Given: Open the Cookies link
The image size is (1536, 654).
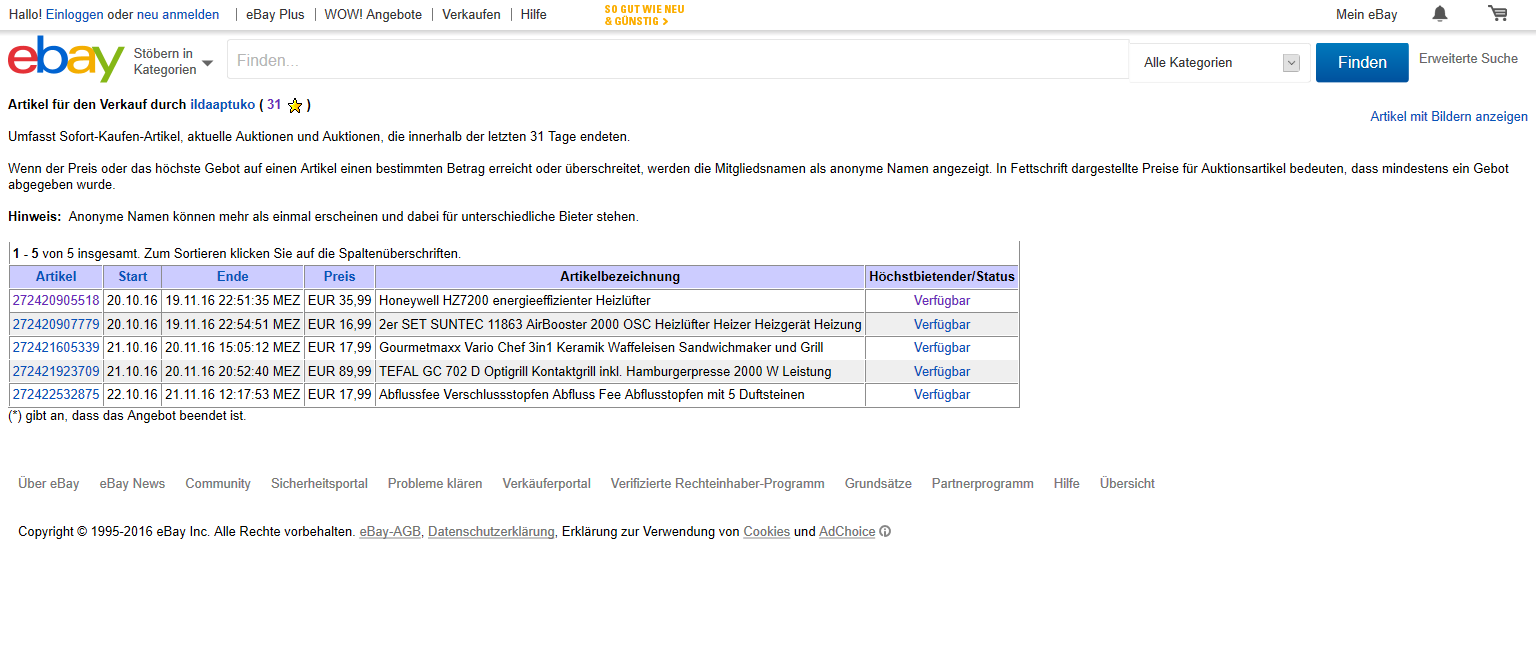Looking at the screenshot, I should point(767,532).
